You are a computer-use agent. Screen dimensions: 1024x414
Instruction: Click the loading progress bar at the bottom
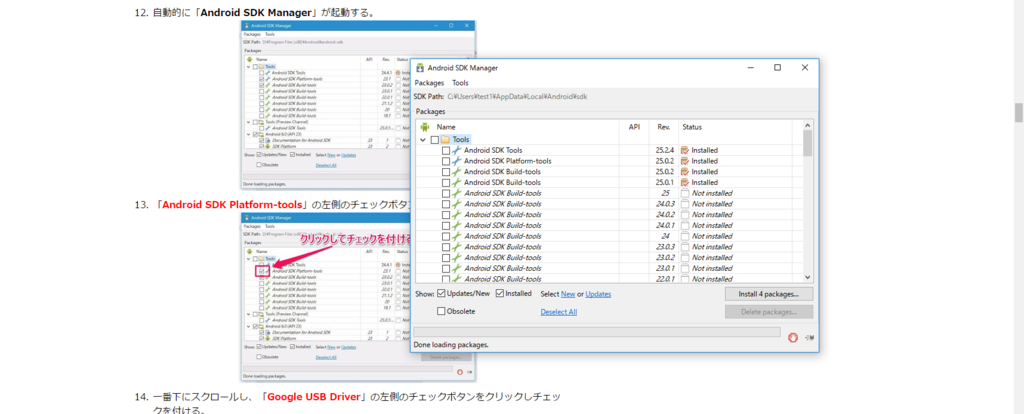tap(597, 332)
